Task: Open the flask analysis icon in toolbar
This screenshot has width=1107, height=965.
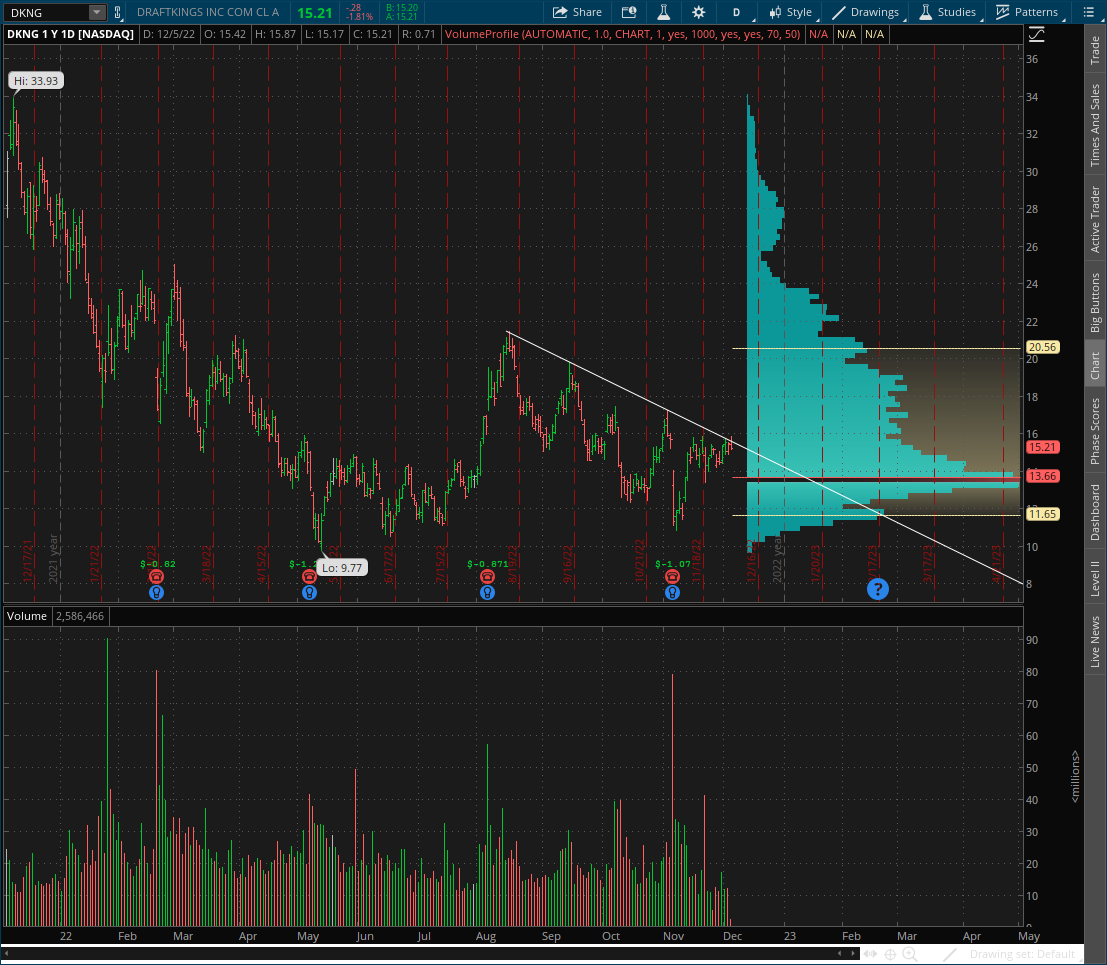Action: click(664, 12)
